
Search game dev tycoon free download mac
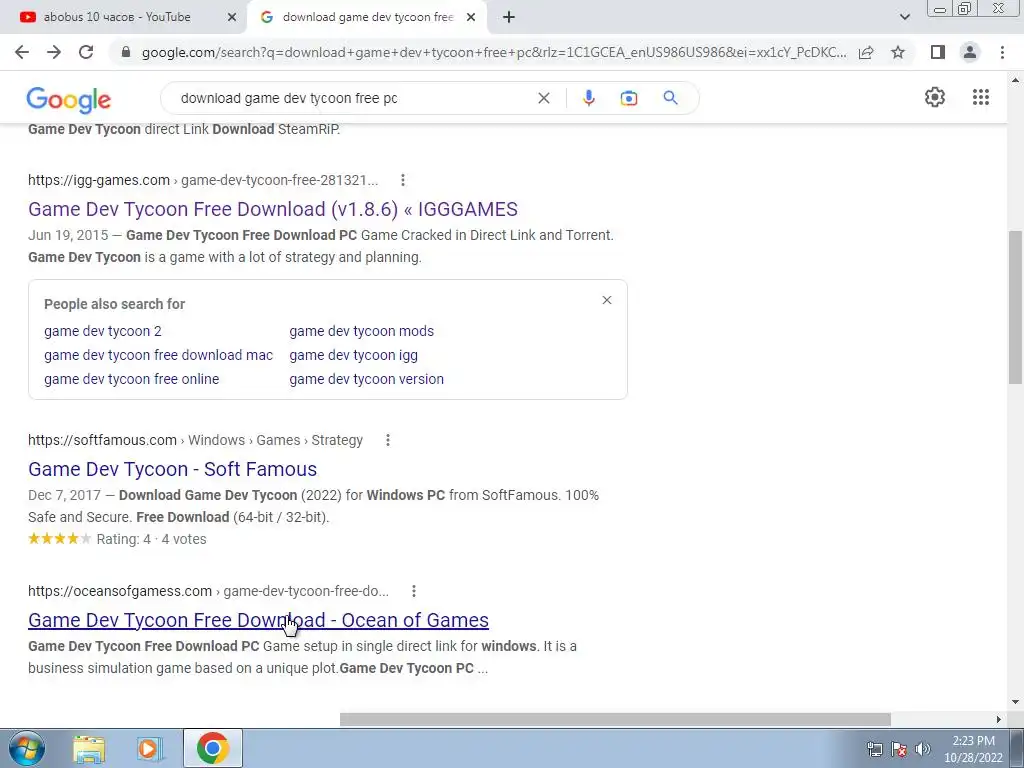(159, 355)
